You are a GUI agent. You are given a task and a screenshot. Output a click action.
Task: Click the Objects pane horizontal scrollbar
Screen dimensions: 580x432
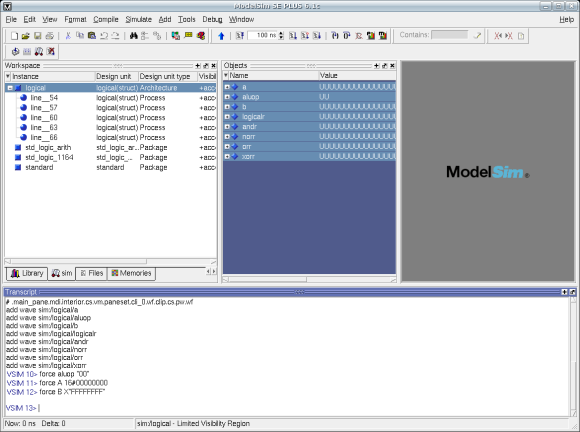tap(309, 280)
